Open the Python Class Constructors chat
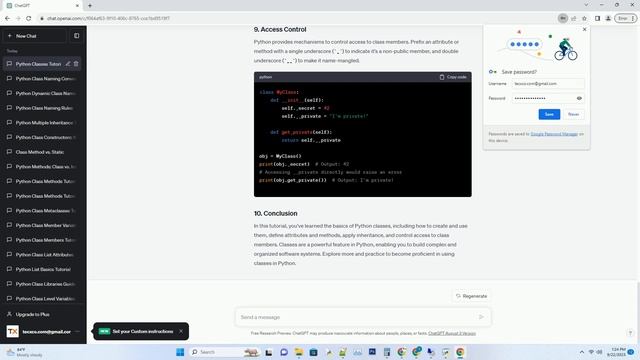Image resolution: width=640 pixels, height=360 pixels. tap(43, 138)
